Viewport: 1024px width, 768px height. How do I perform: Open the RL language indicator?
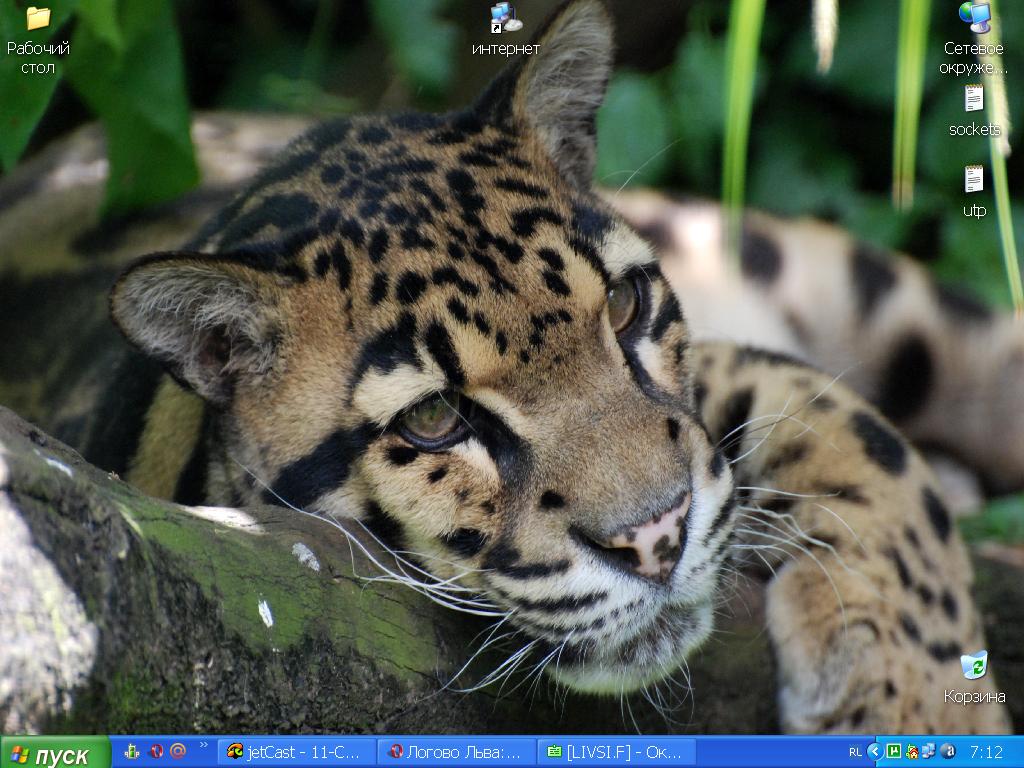pos(855,751)
